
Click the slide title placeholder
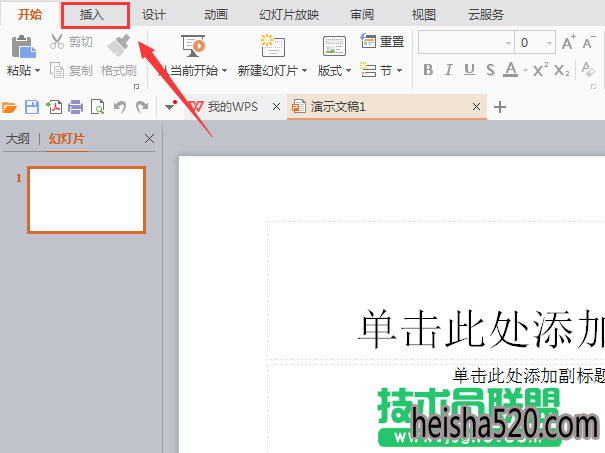pyautogui.click(x=436, y=290)
